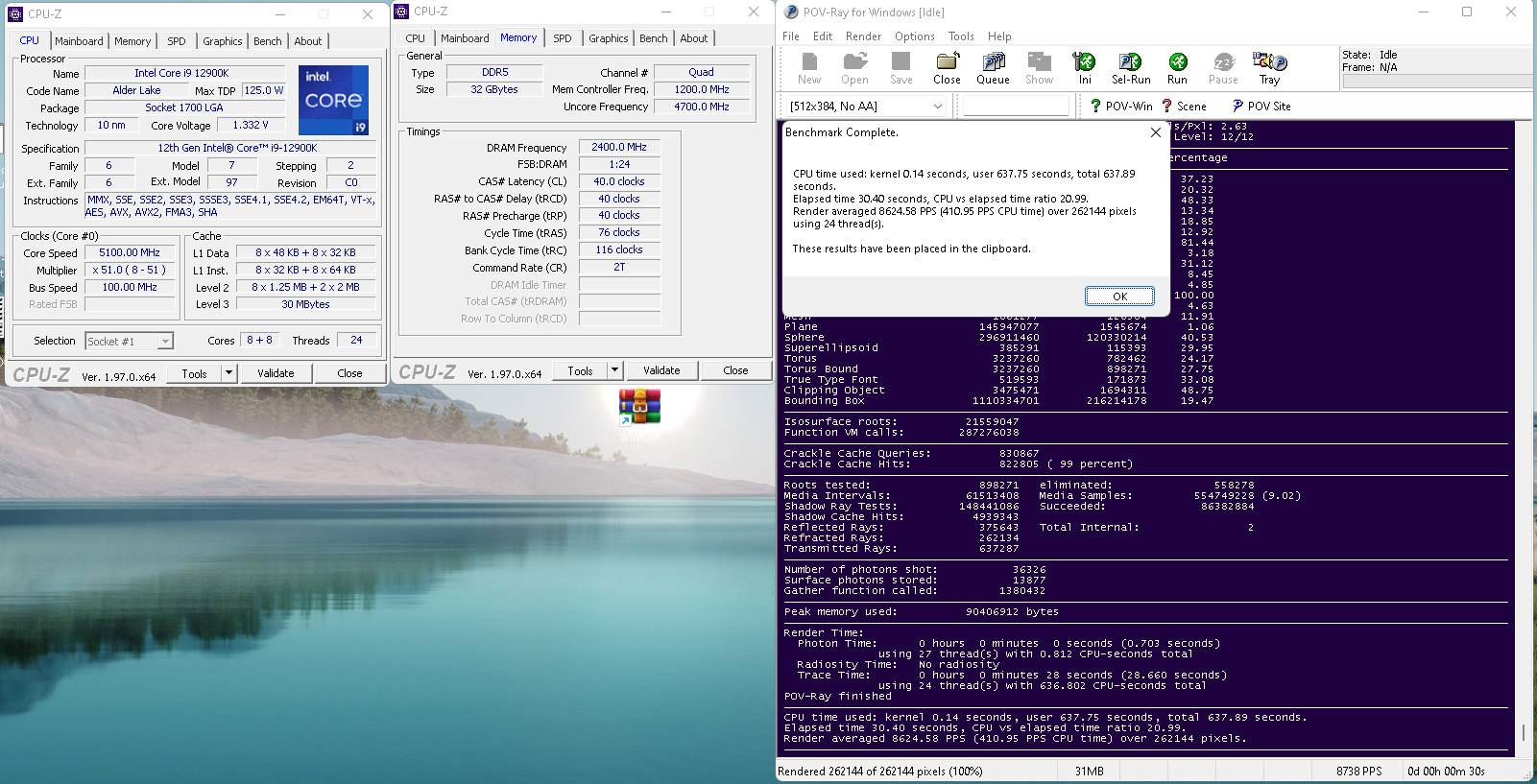The image size is (1537, 784).
Task: Confirm Benchmark Complete dialog with OK
Action: pyautogui.click(x=1119, y=297)
